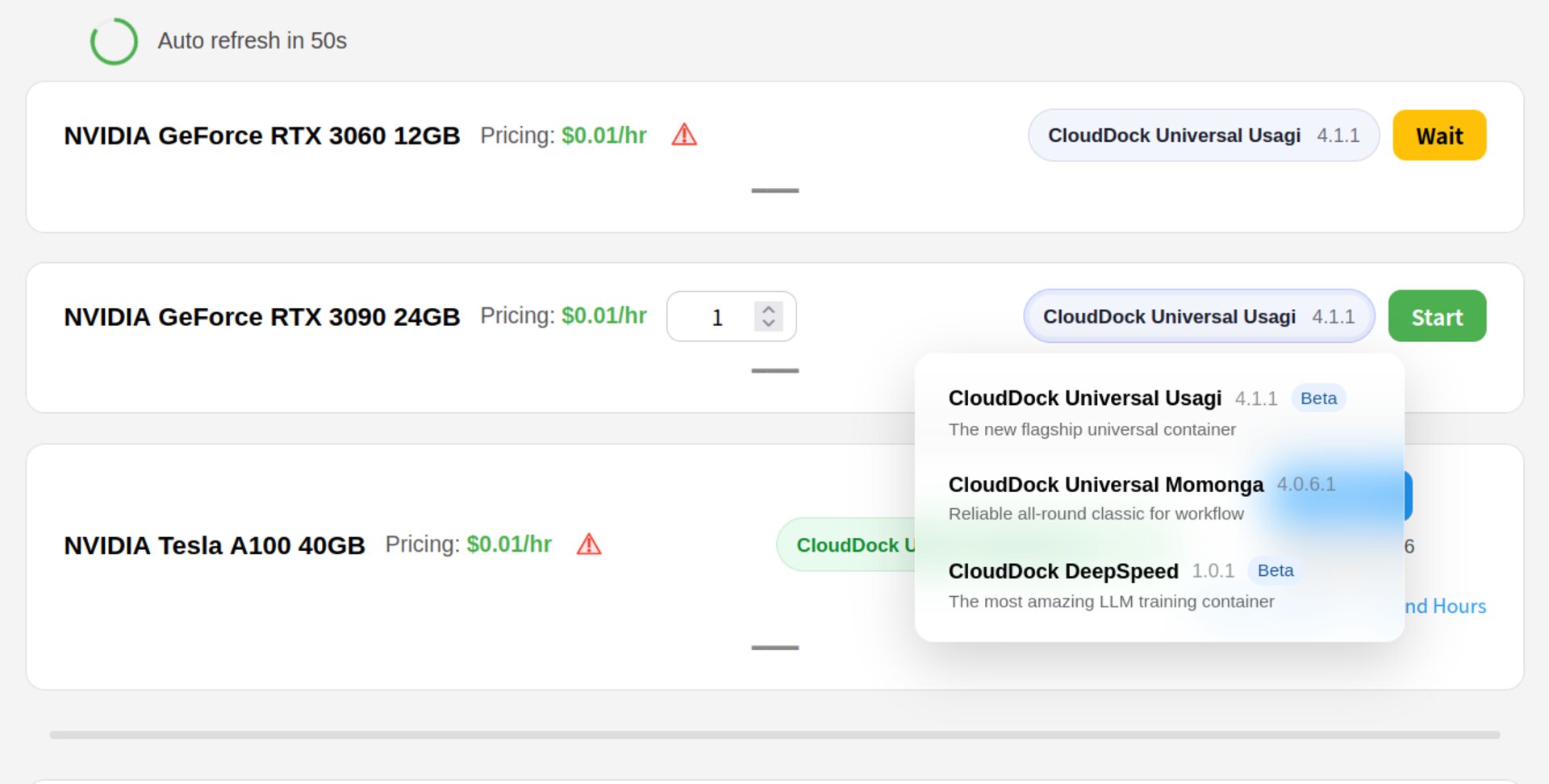Image resolution: width=1549 pixels, height=784 pixels.
Task: Click the Beta badge next to DeepSpeed
Action: click(x=1275, y=571)
